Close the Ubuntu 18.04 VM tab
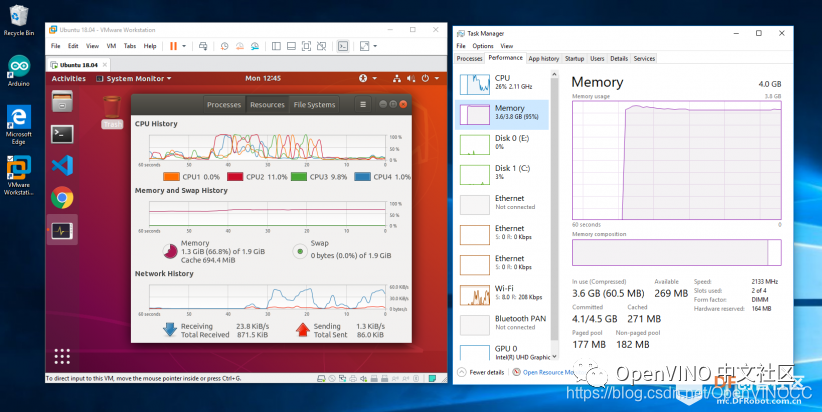 (105, 65)
